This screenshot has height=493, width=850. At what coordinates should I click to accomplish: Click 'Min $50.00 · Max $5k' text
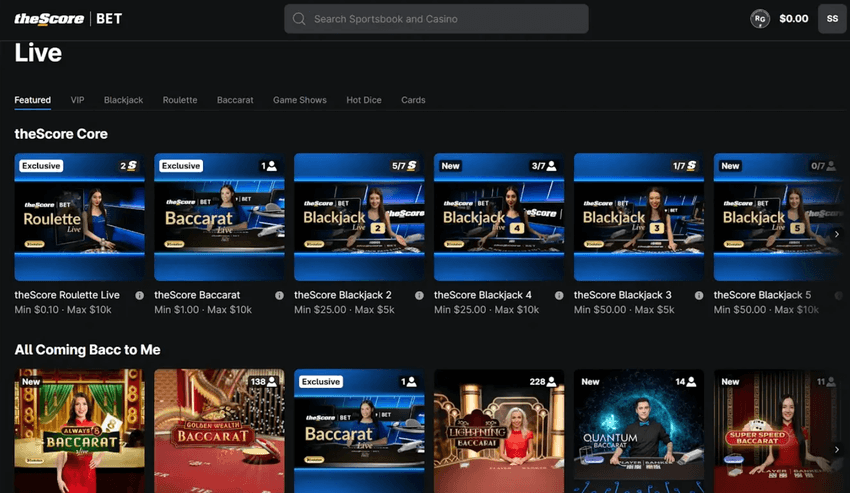click(x=624, y=310)
